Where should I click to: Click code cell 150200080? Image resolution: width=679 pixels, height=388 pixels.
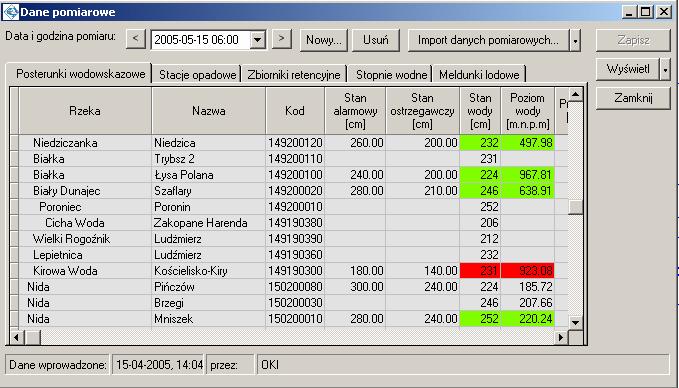point(295,287)
